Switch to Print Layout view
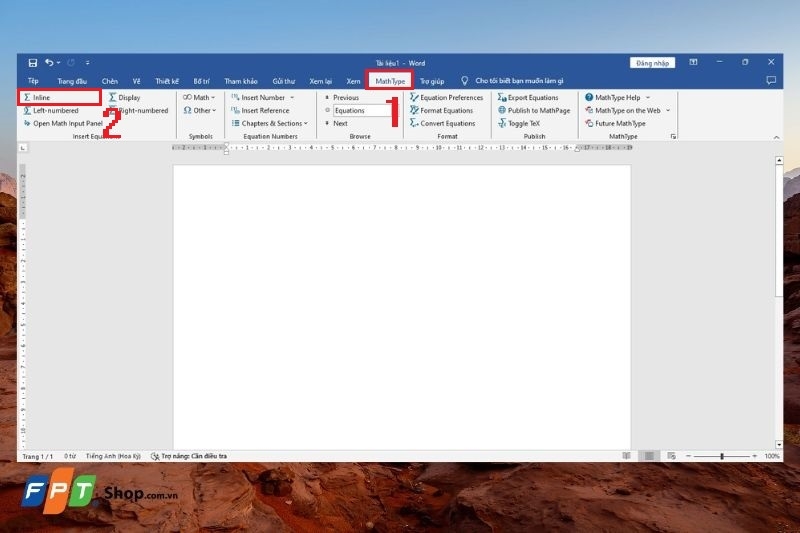Viewport: 800px width, 533px height. click(649, 456)
